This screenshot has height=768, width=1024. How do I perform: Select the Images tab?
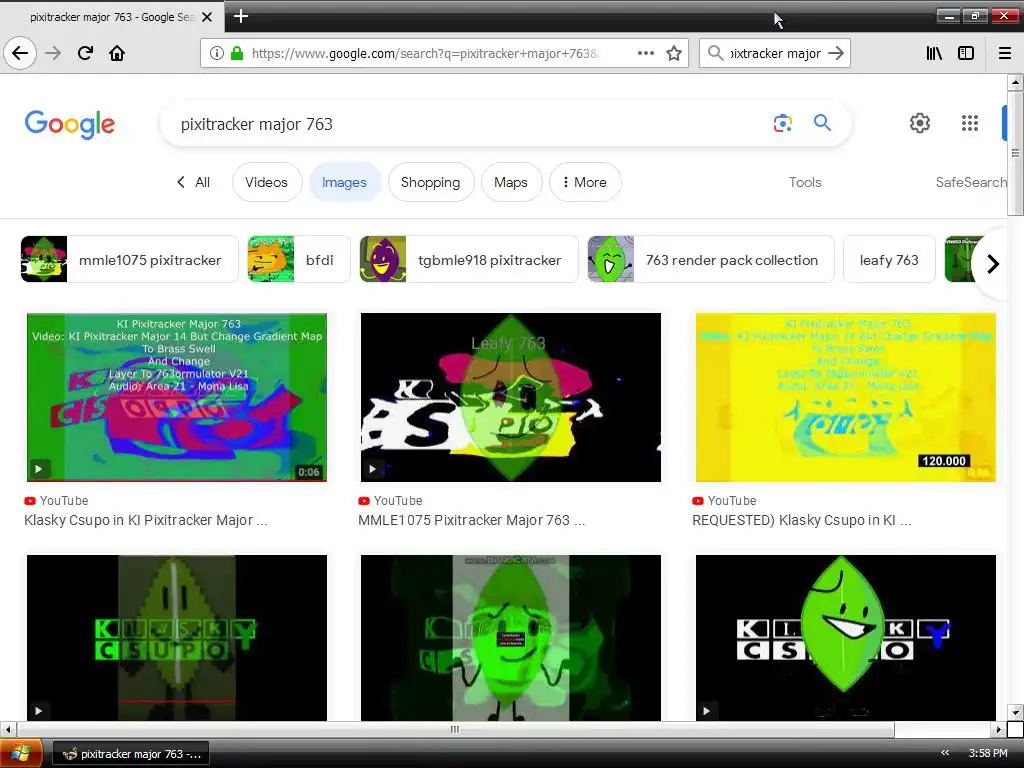point(344,182)
